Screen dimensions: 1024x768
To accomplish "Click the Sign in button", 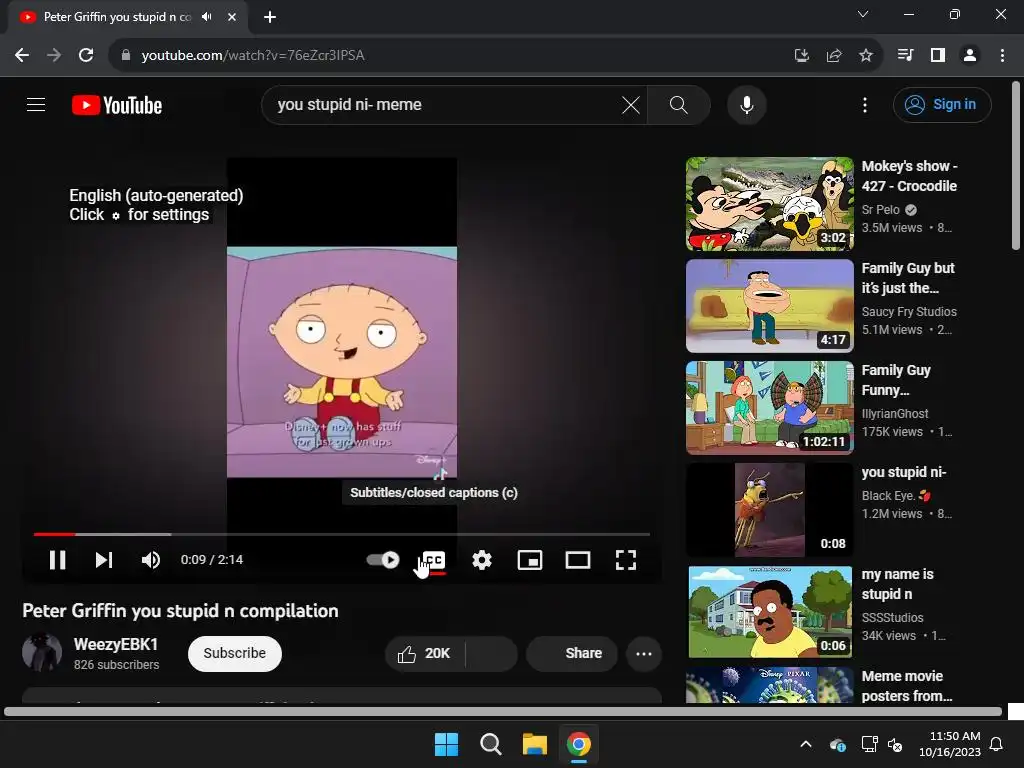I will 942,104.
